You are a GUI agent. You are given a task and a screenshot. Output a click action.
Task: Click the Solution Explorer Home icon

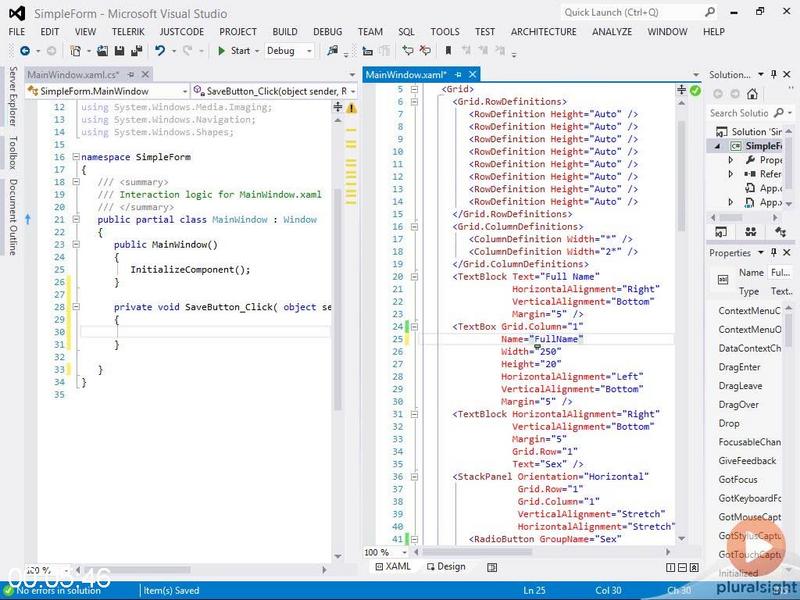[752, 93]
